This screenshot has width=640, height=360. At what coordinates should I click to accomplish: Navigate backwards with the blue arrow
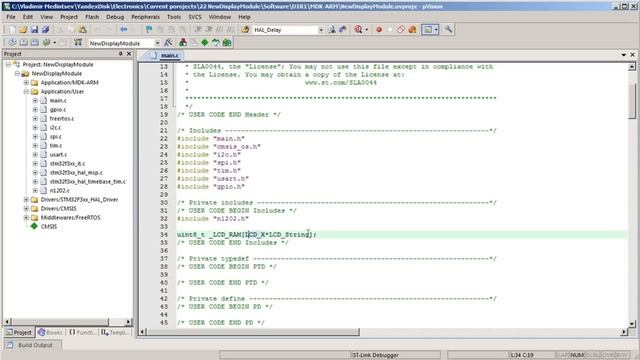pos(123,29)
